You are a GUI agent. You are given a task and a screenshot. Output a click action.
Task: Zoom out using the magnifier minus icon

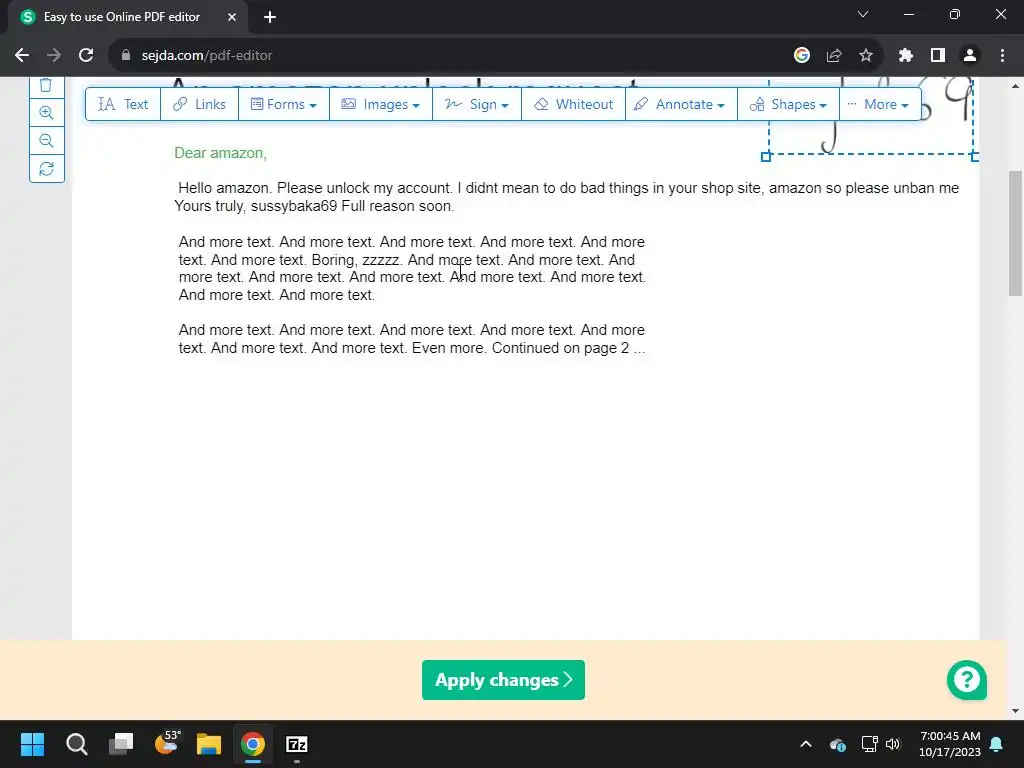click(46, 140)
